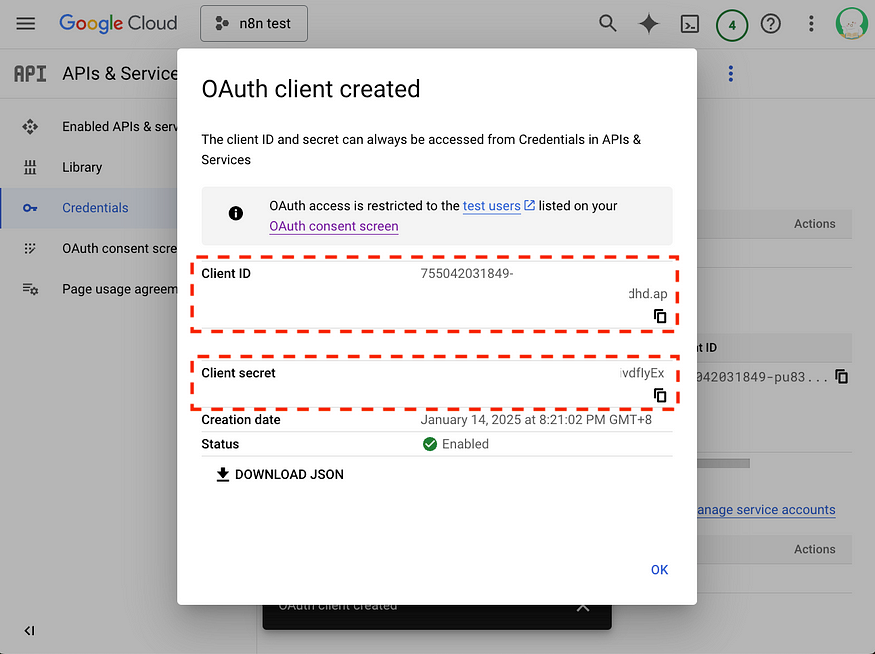Screen dimensions: 875x654
Task: Open the OAuth consent screen link in dialog
Action: 334,226
